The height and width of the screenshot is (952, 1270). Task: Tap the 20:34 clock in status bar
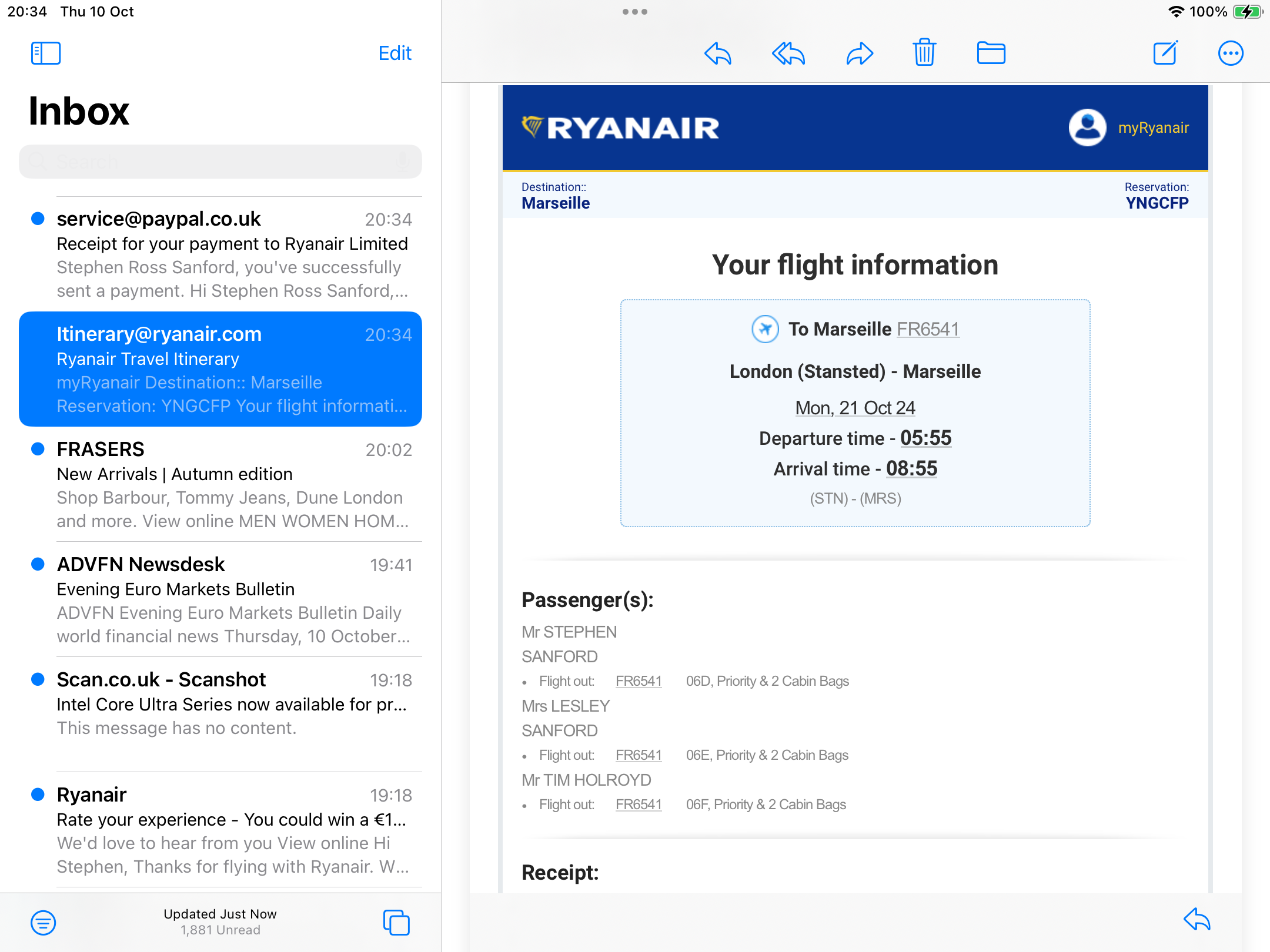[x=27, y=12]
